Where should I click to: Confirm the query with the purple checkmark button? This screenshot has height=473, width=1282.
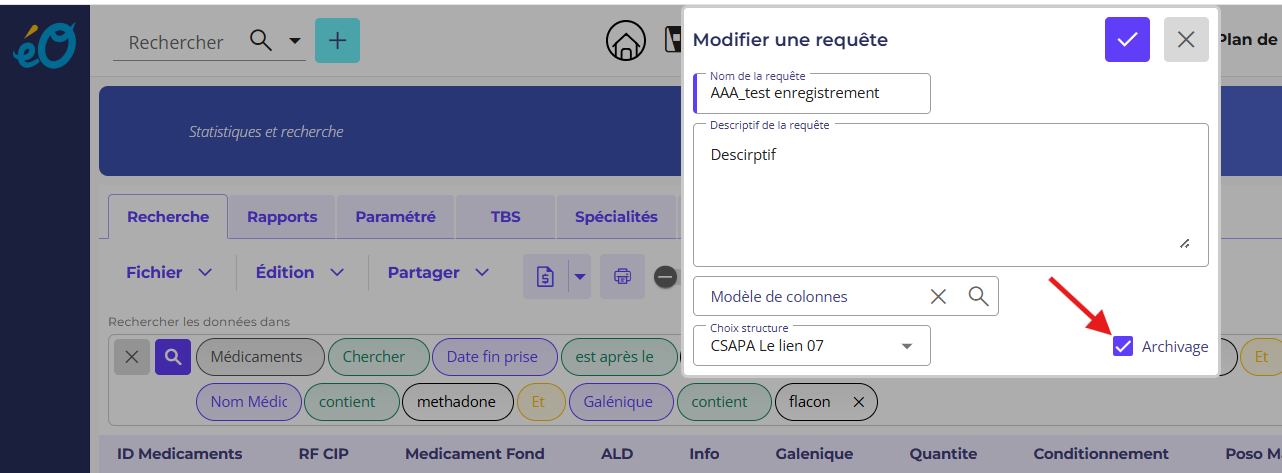(1127, 40)
